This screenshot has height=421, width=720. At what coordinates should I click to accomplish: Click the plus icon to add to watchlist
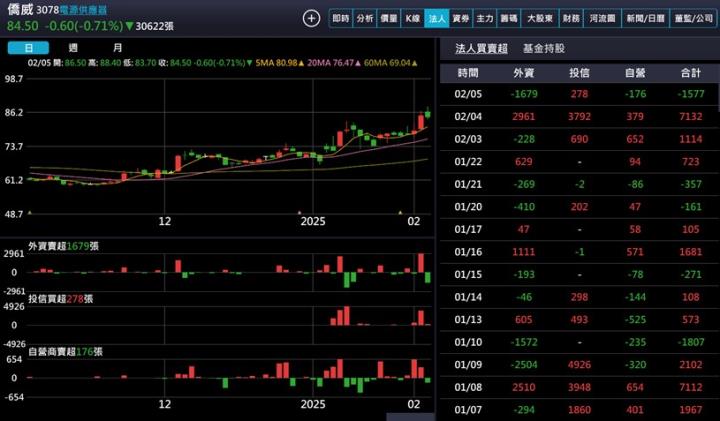(x=311, y=18)
